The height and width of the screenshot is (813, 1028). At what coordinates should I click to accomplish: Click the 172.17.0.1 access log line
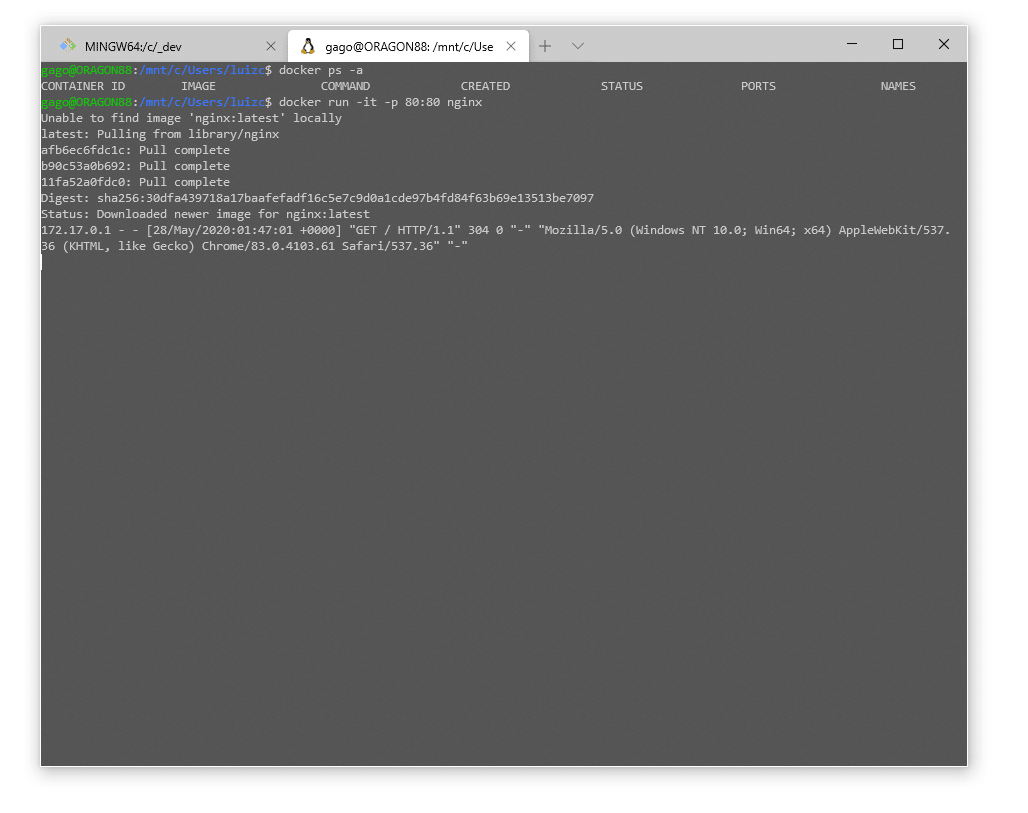tap(496, 238)
